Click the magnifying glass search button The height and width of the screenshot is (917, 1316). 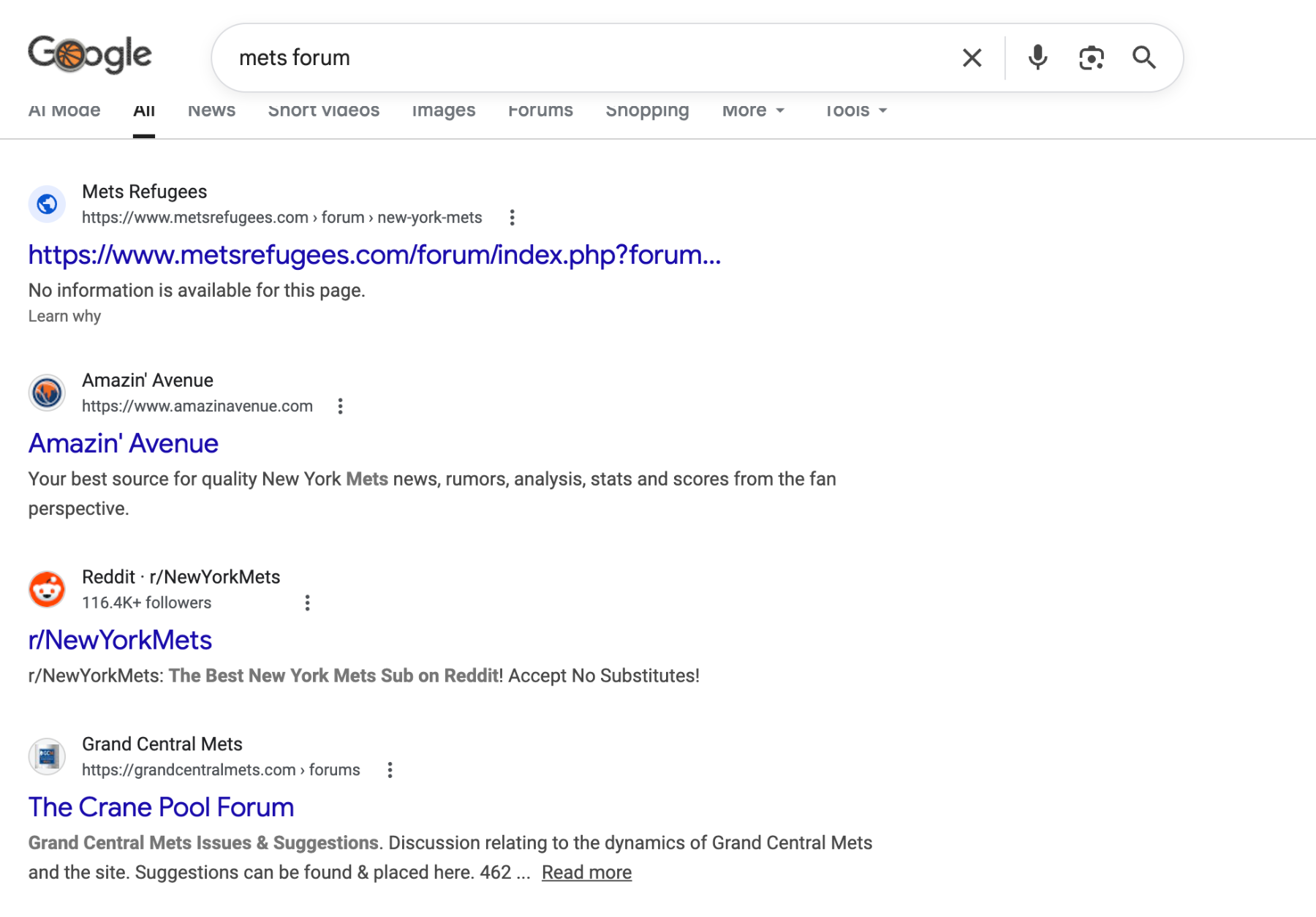coord(1144,58)
